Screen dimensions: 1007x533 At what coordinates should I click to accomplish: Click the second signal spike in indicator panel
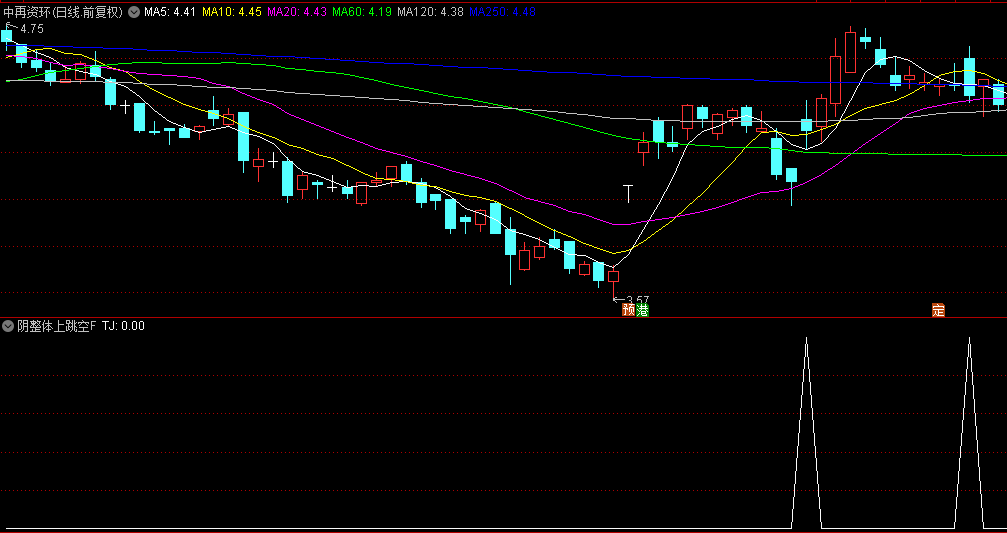click(x=969, y=432)
